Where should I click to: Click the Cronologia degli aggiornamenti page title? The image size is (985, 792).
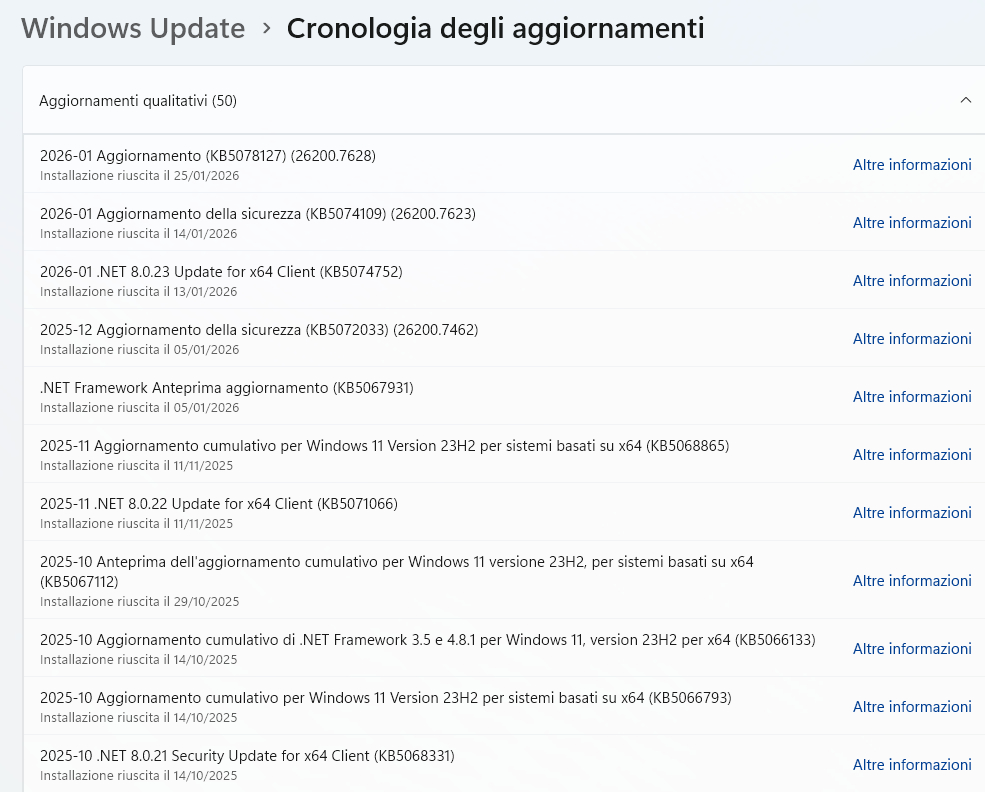[x=496, y=29]
